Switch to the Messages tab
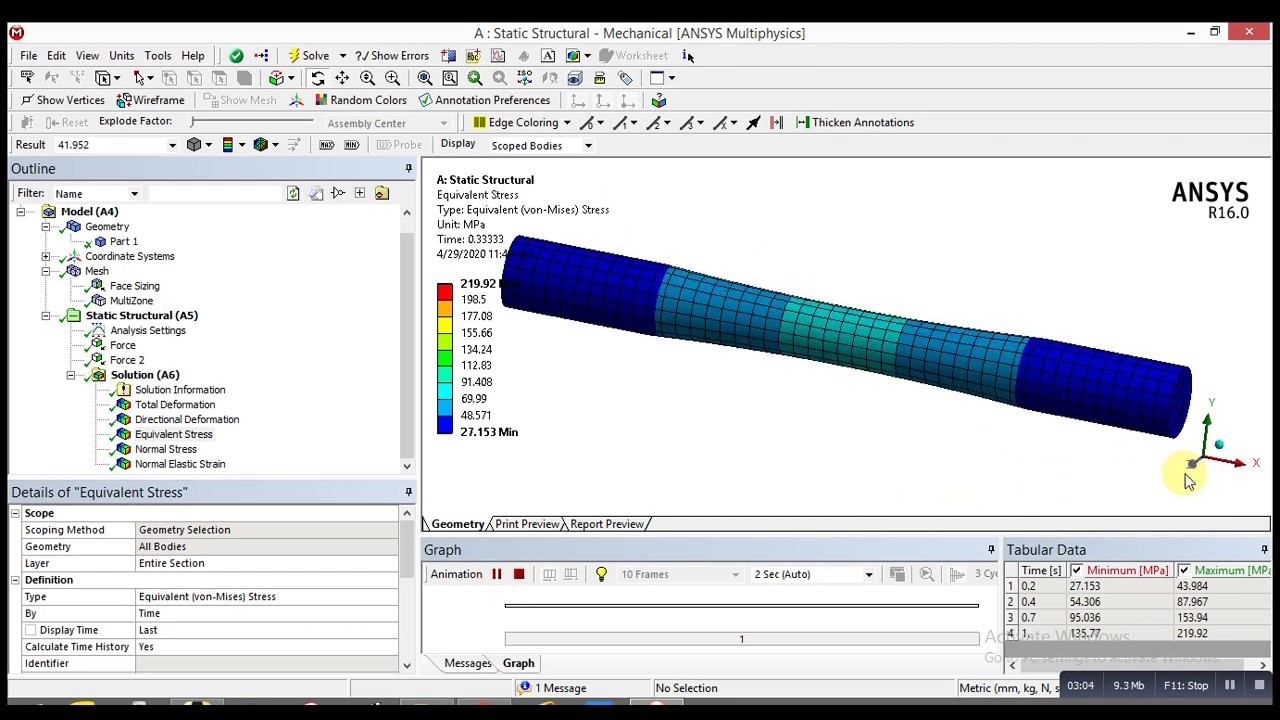 pos(467,663)
